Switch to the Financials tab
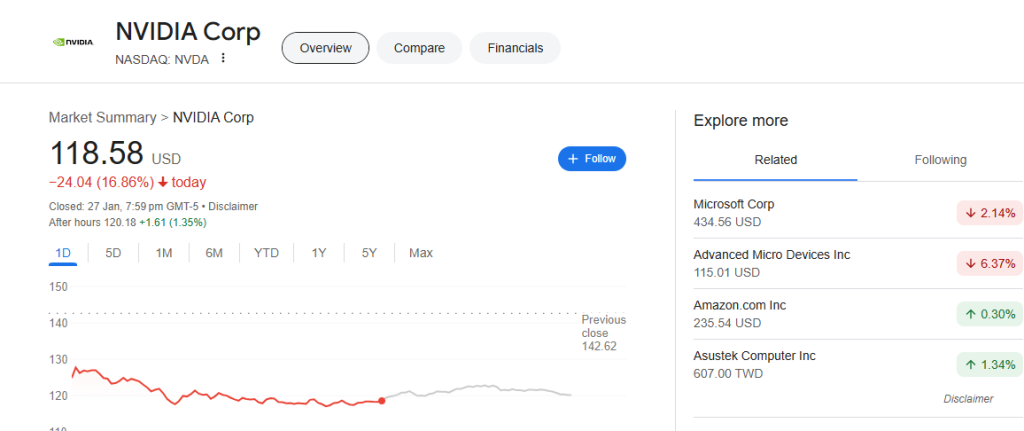Viewport: 1024px width, 431px height. point(515,48)
